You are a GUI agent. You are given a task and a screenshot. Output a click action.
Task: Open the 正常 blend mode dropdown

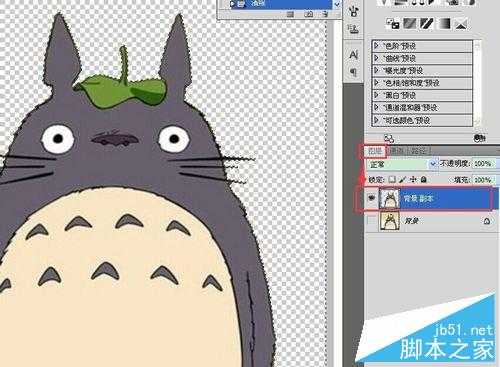[x=401, y=164]
